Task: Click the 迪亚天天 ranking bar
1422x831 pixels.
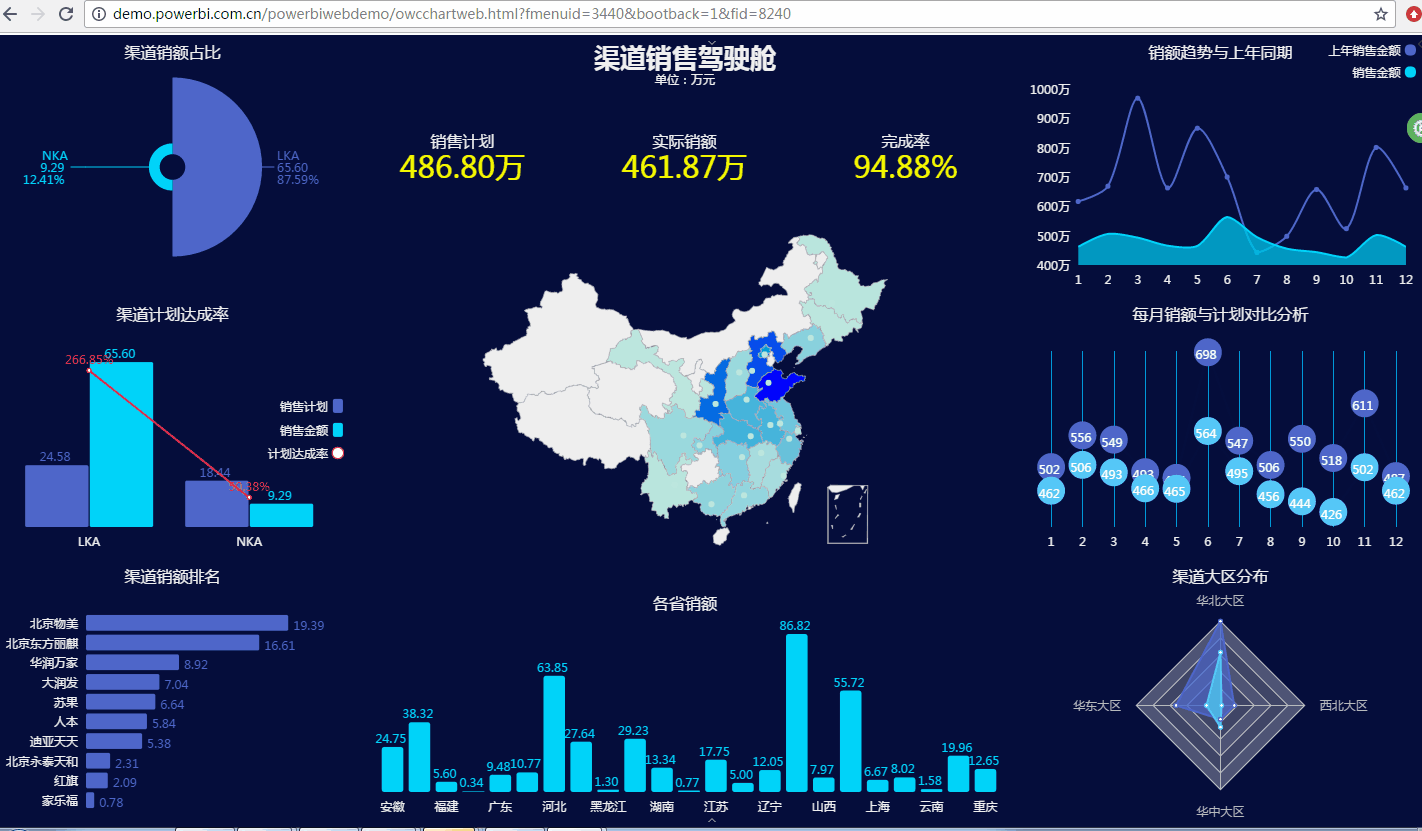Action: [114, 742]
